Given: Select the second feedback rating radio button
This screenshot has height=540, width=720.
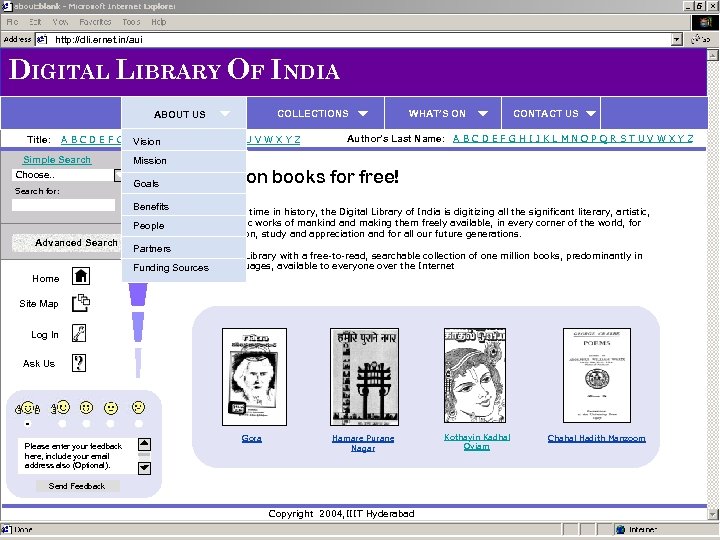Looking at the screenshot, I should tap(62, 424).
